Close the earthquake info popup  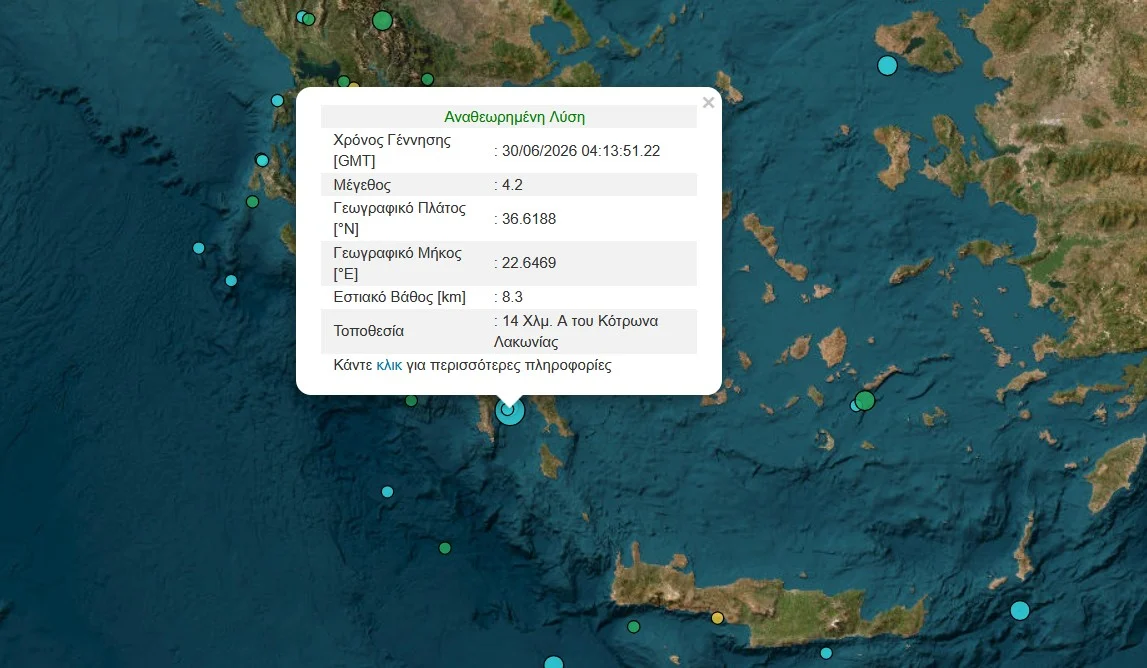[708, 103]
